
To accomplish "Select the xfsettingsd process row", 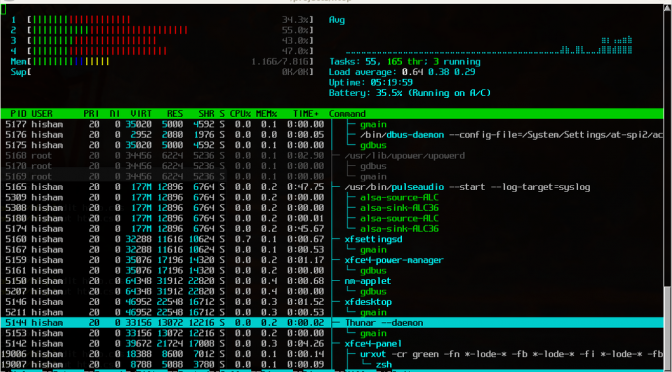I will (332, 239).
